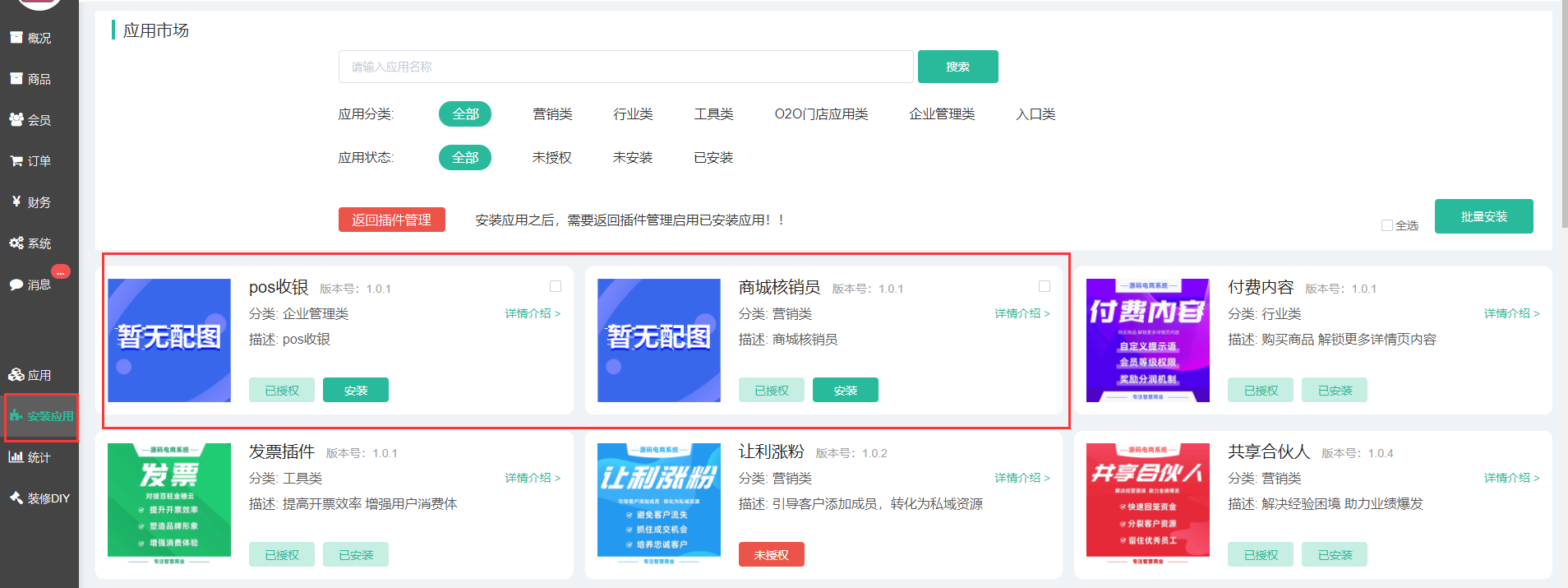Screen dimensions: 1568x588
Task: Click the 系统 gears icon in sidebar
Action: (x=16, y=243)
